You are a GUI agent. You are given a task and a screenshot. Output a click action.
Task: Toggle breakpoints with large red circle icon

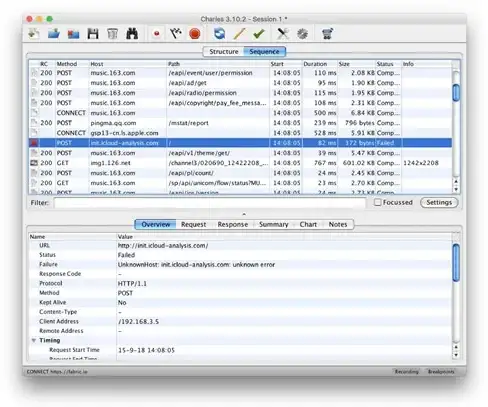195,34
